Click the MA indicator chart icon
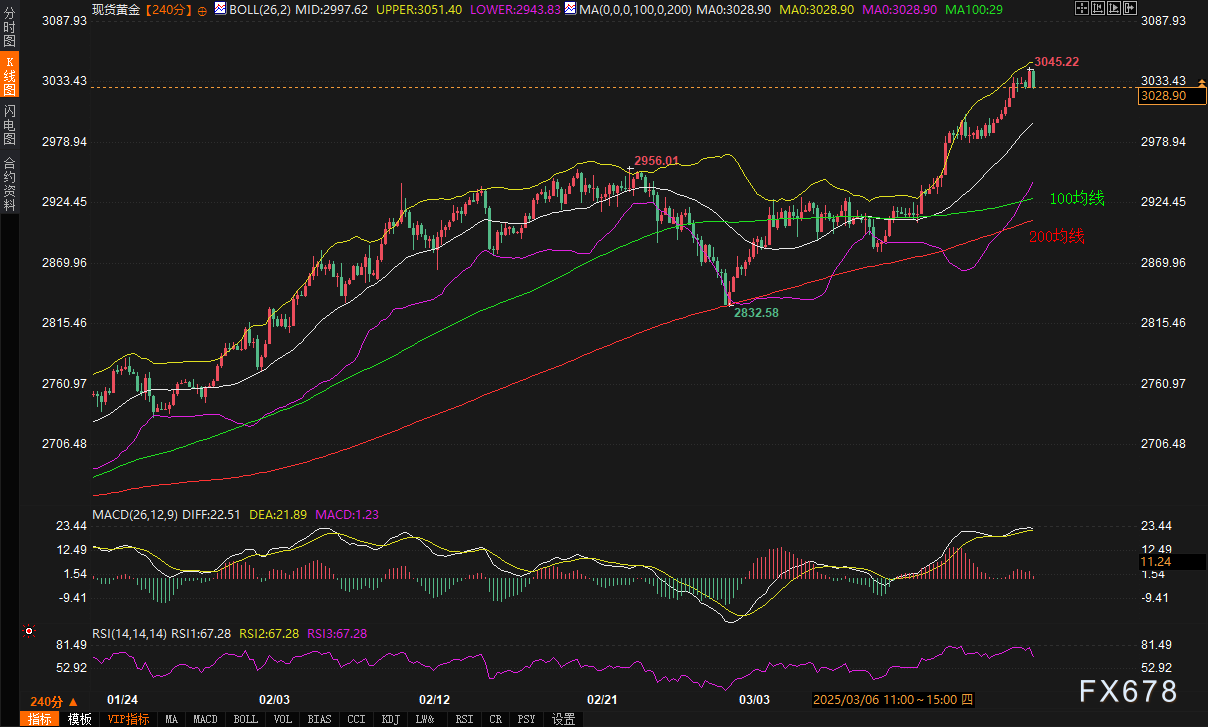Screen dimensions: 1208x727 569,9
